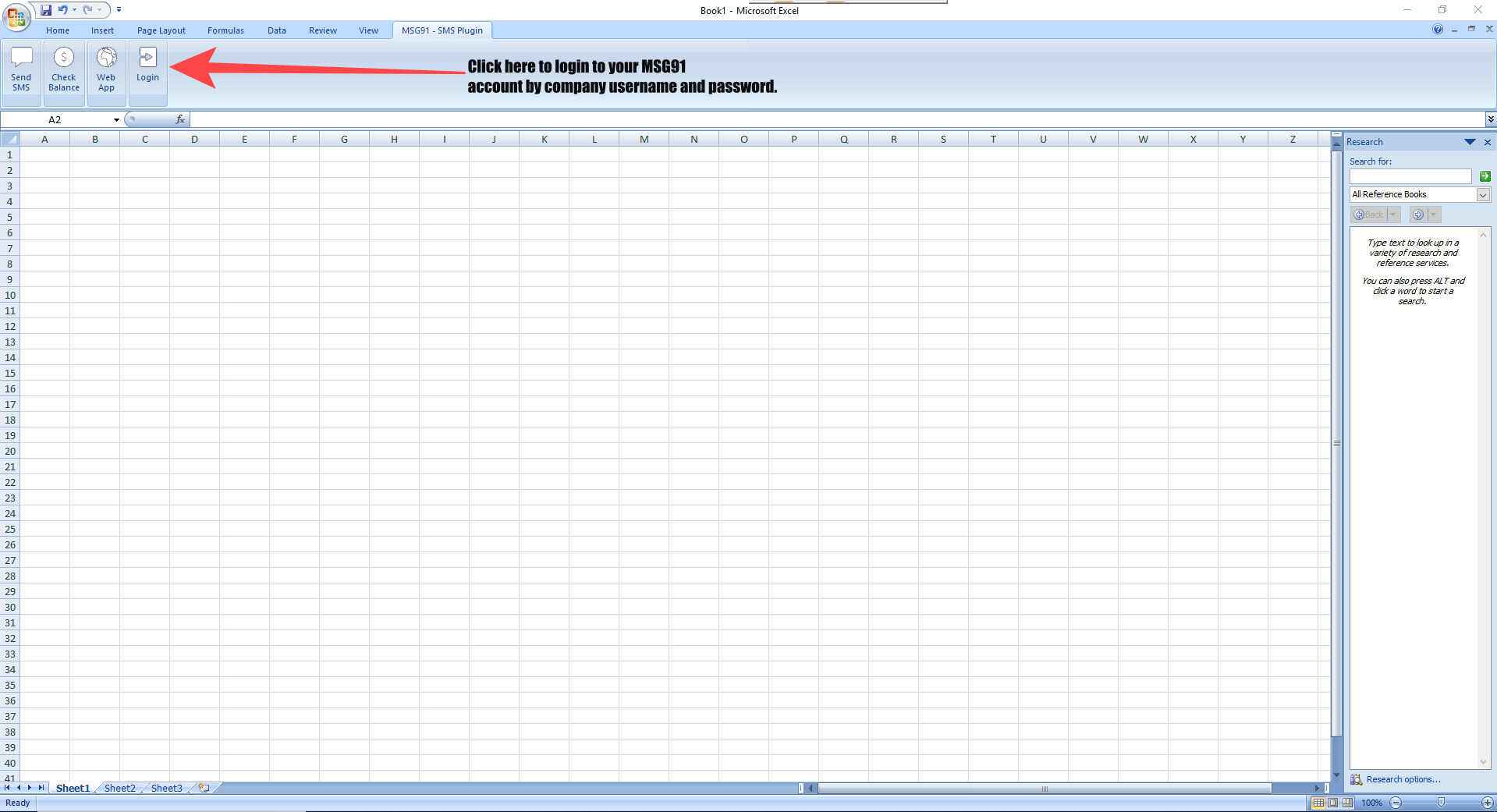1497x812 pixels.
Task: Click the Select All corner button
Action: pos(10,139)
